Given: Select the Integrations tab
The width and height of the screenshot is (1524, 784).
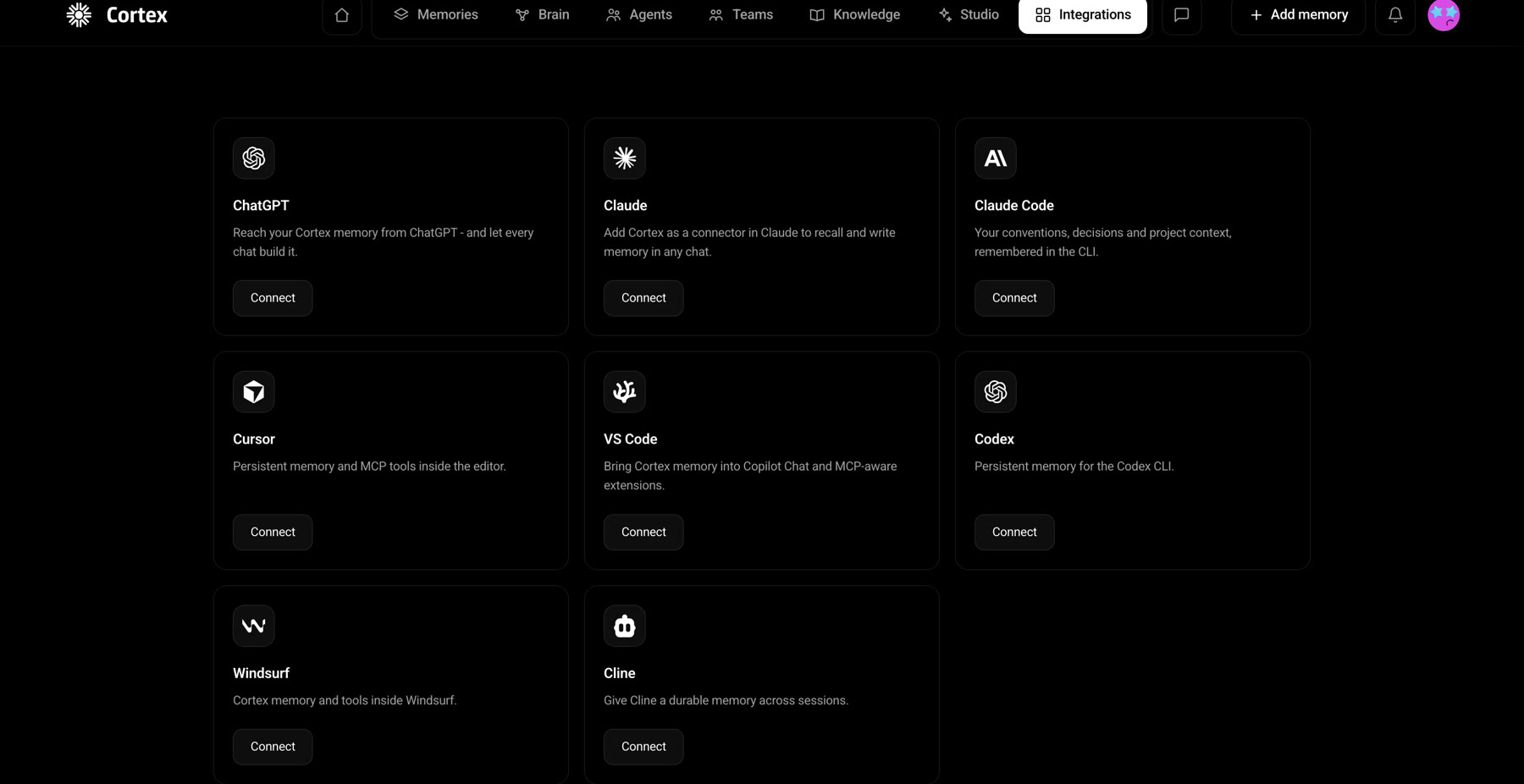Looking at the screenshot, I should tap(1083, 15).
